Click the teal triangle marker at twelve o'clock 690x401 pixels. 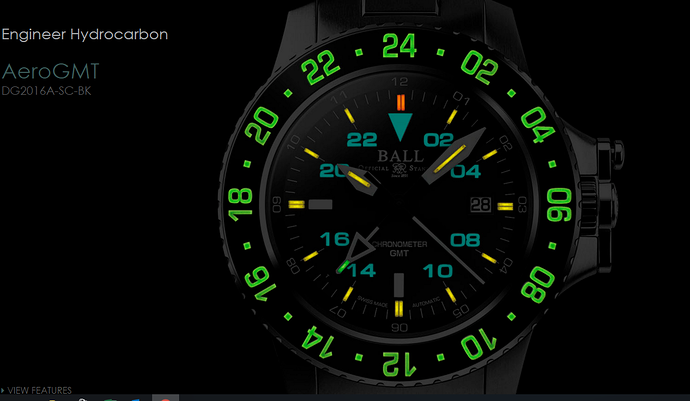(400, 127)
